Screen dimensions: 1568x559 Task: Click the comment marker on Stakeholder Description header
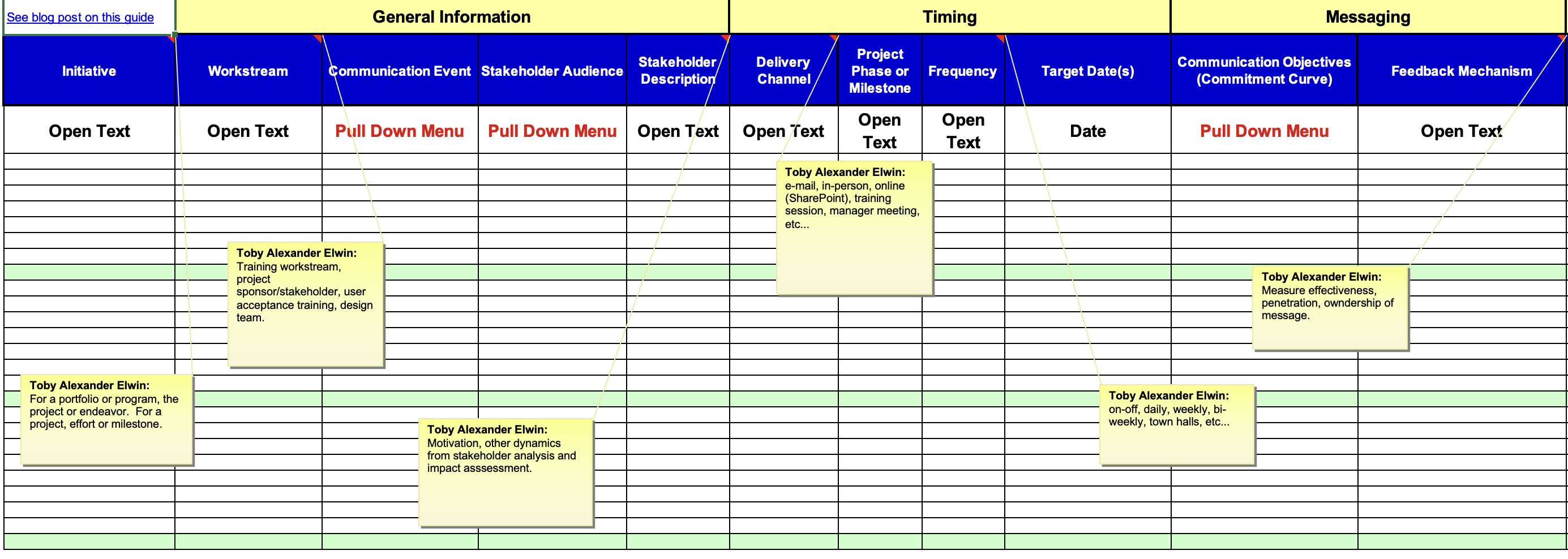[x=725, y=39]
